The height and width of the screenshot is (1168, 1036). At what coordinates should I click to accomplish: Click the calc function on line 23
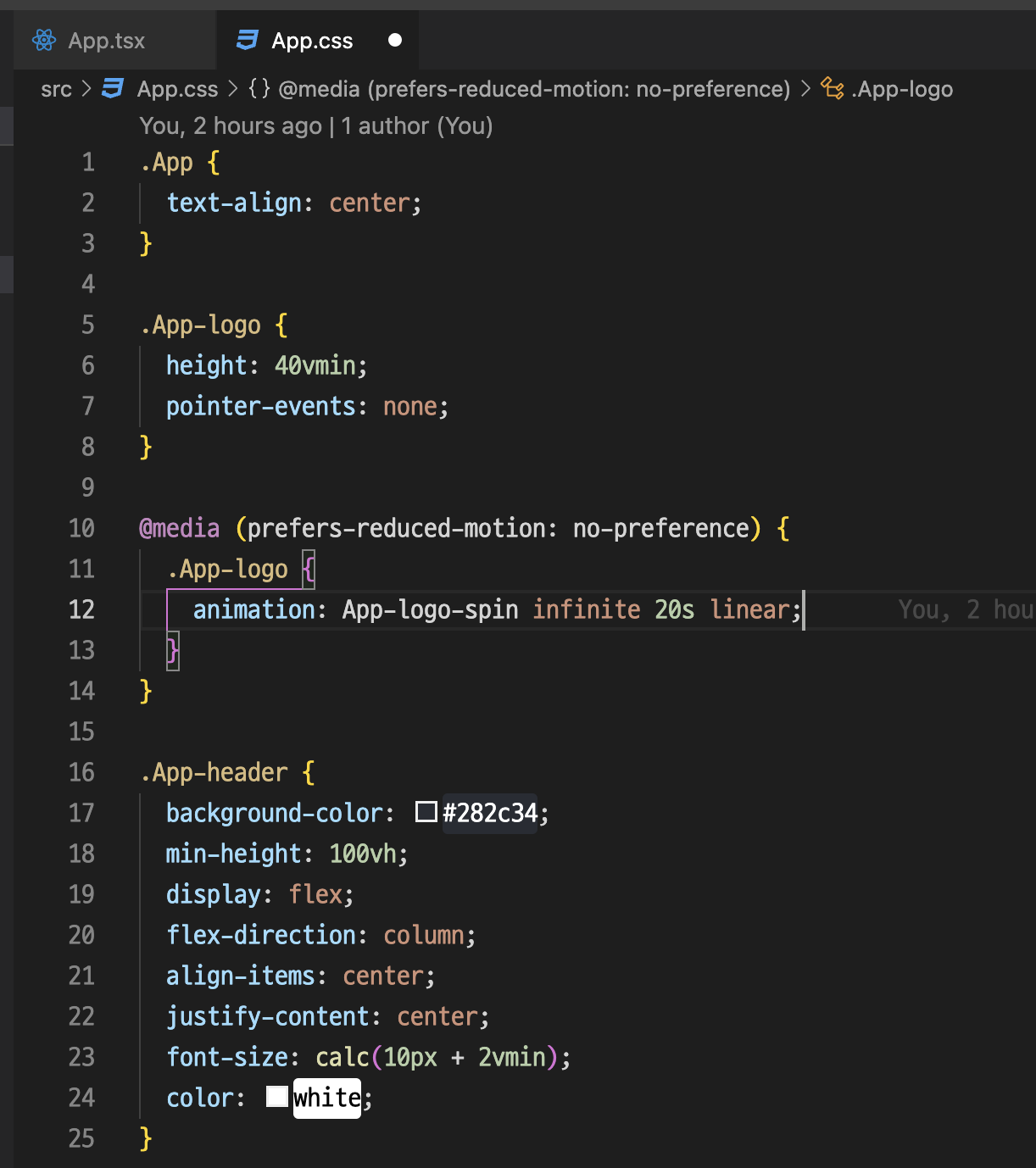(343, 1057)
